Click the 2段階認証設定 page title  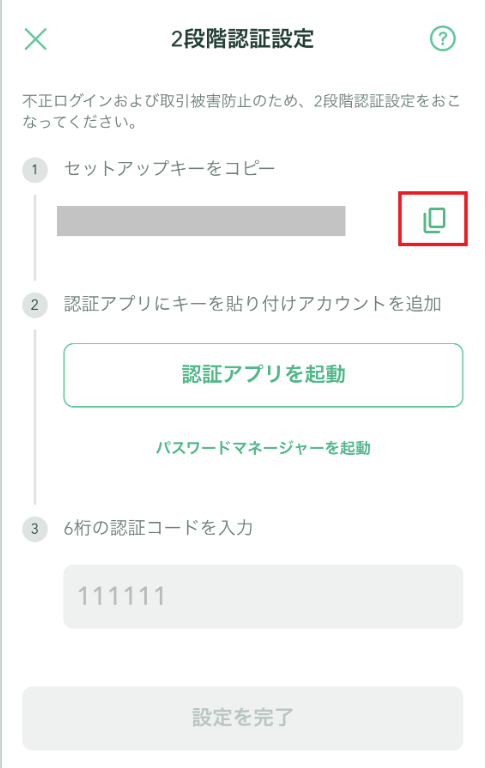click(x=243, y=39)
